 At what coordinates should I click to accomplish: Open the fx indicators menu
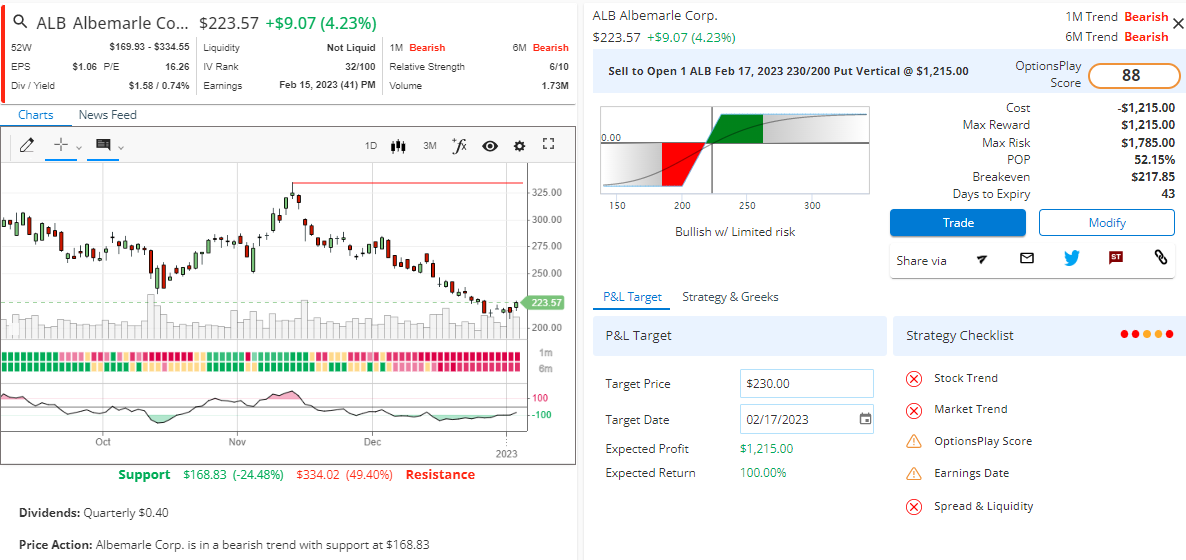(x=459, y=145)
